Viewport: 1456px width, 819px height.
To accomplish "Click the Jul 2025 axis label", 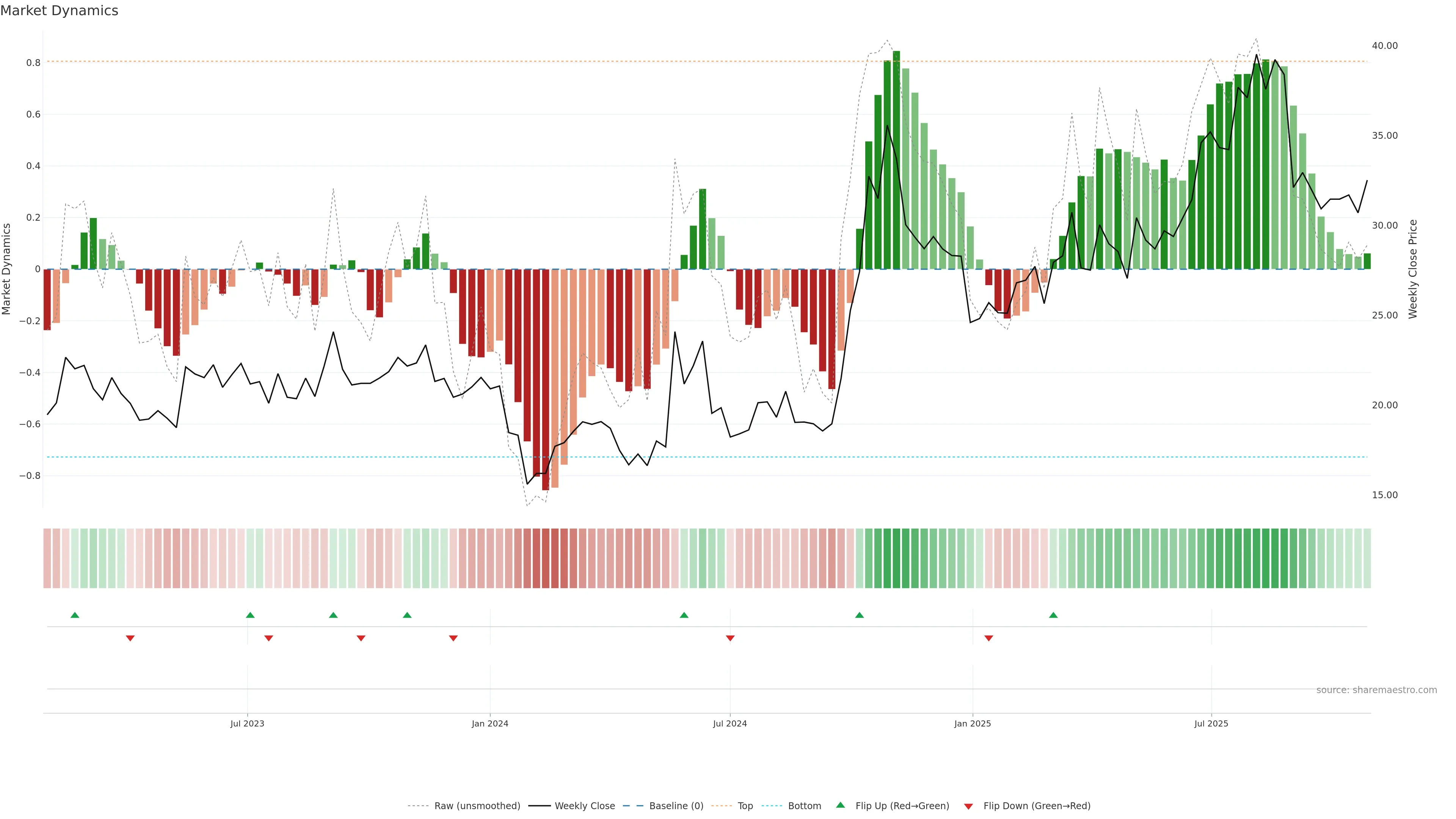I will click(1211, 723).
